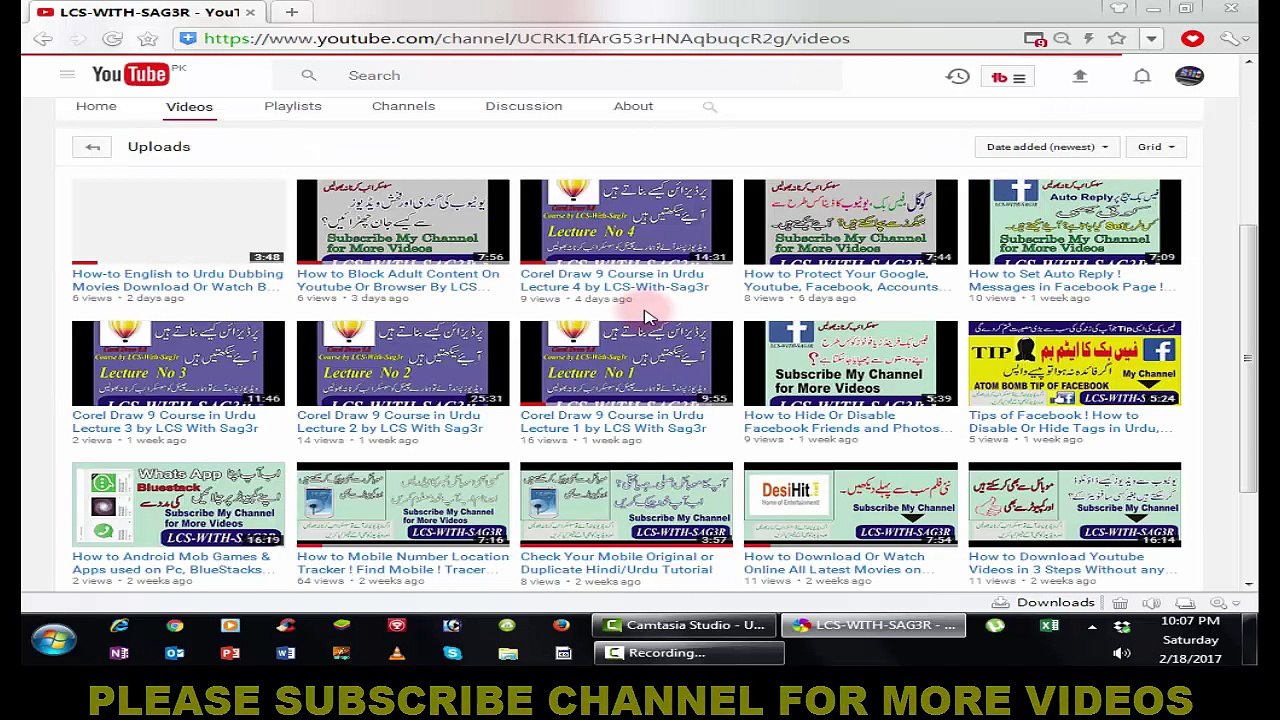Open a new browser tab with plus button
This screenshot has width=1280, height=720.
(x=291, y=12)
